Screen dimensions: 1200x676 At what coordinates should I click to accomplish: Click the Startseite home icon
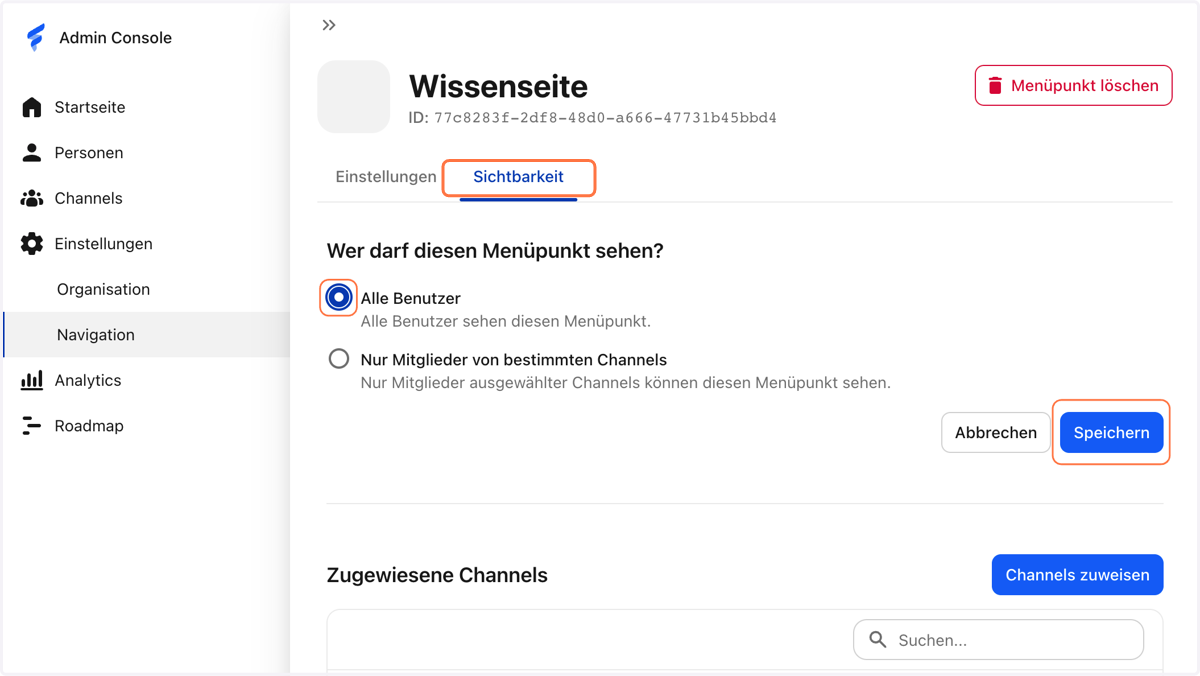pos(32,107)
